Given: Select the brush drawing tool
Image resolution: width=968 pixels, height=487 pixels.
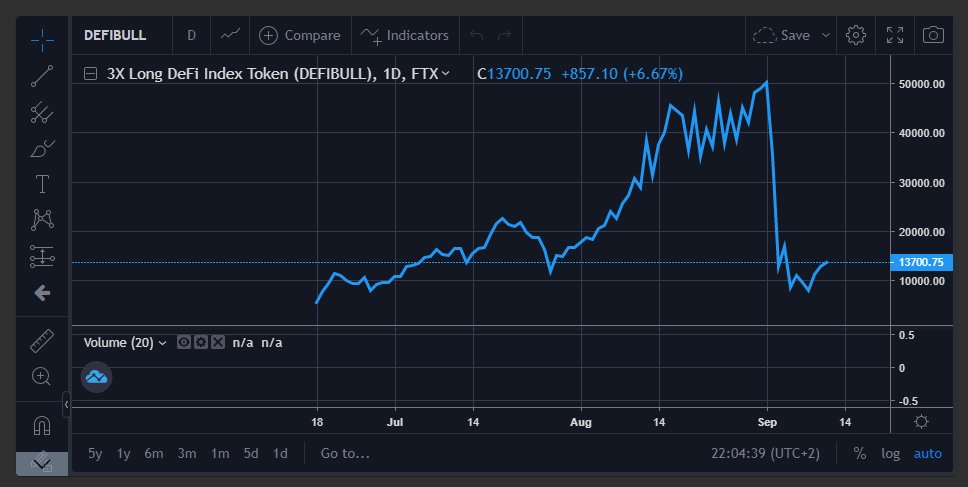Looking at the screenshot, I should [x=42, y=148].
